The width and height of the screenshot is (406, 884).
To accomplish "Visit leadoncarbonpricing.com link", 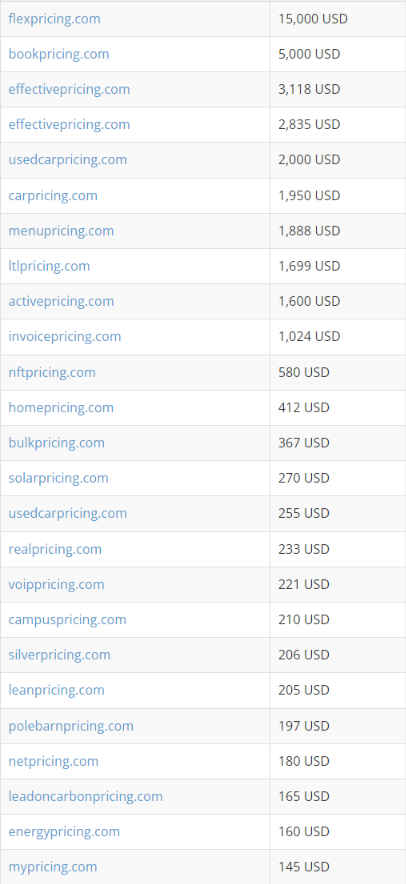I will (x=86, y=797).
